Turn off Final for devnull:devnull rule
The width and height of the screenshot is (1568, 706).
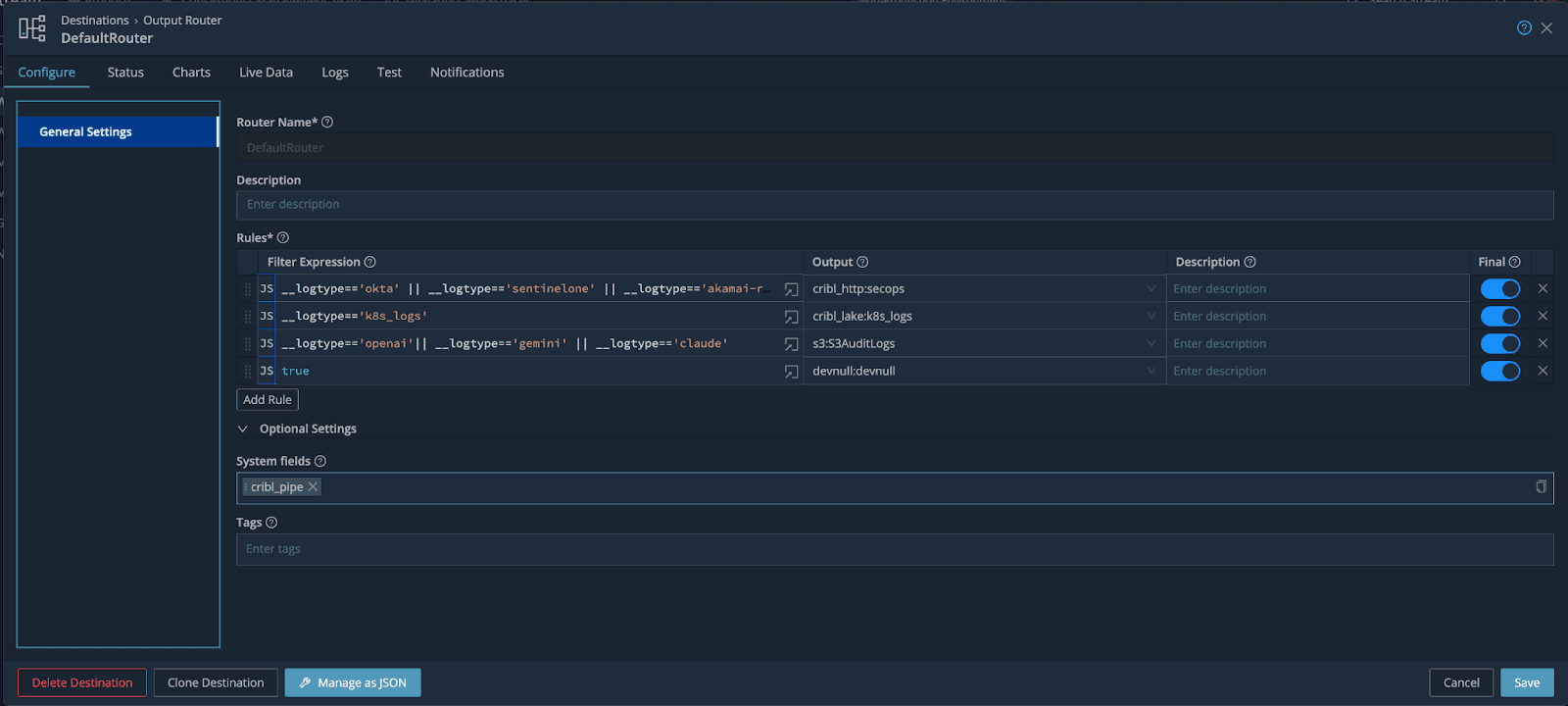[x=1499, y=371]
